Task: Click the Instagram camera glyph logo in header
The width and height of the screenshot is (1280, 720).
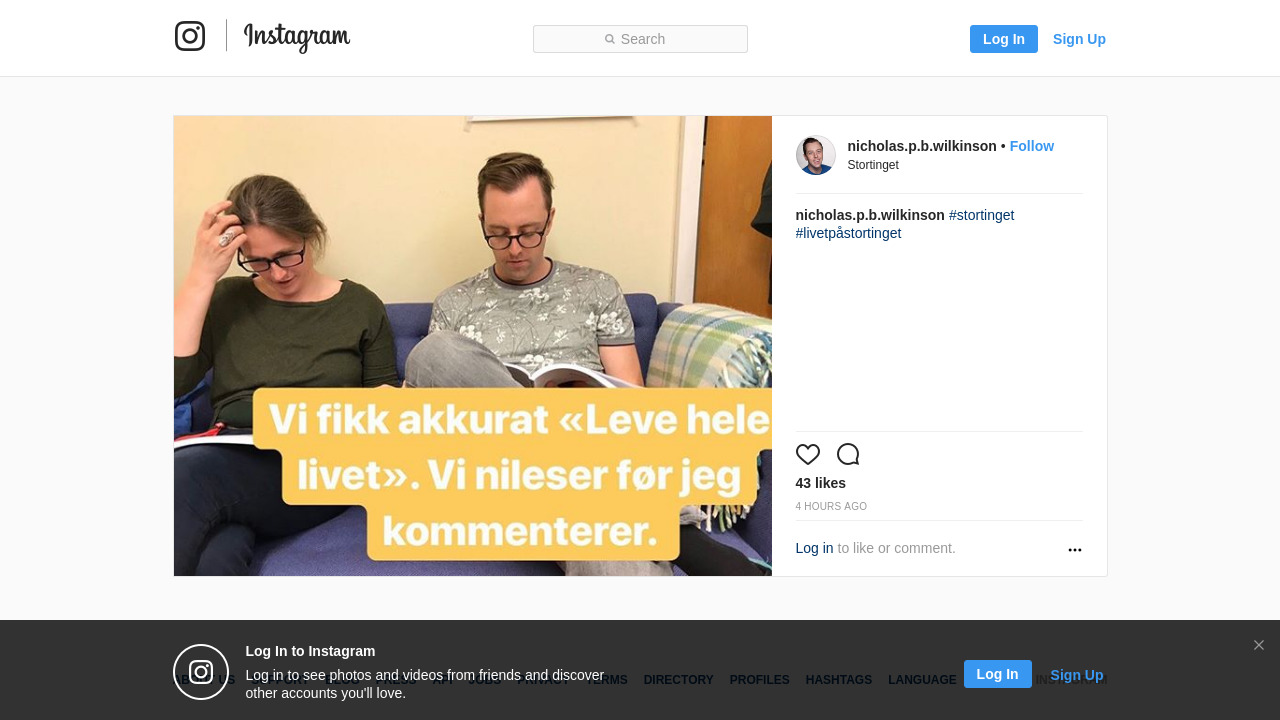Action: [x=190, y=36]
